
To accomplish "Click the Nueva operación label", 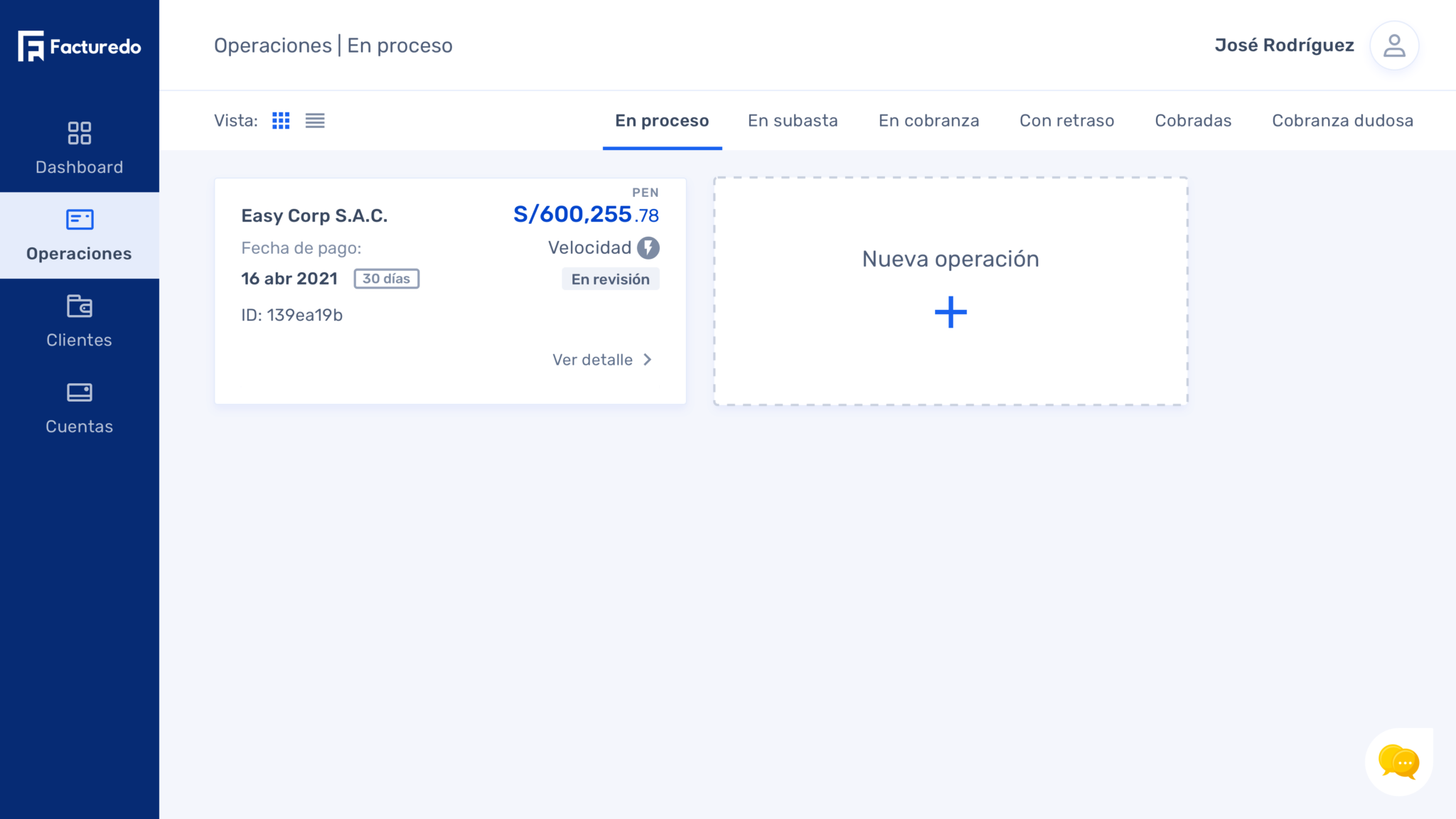I will pos(951,259).
